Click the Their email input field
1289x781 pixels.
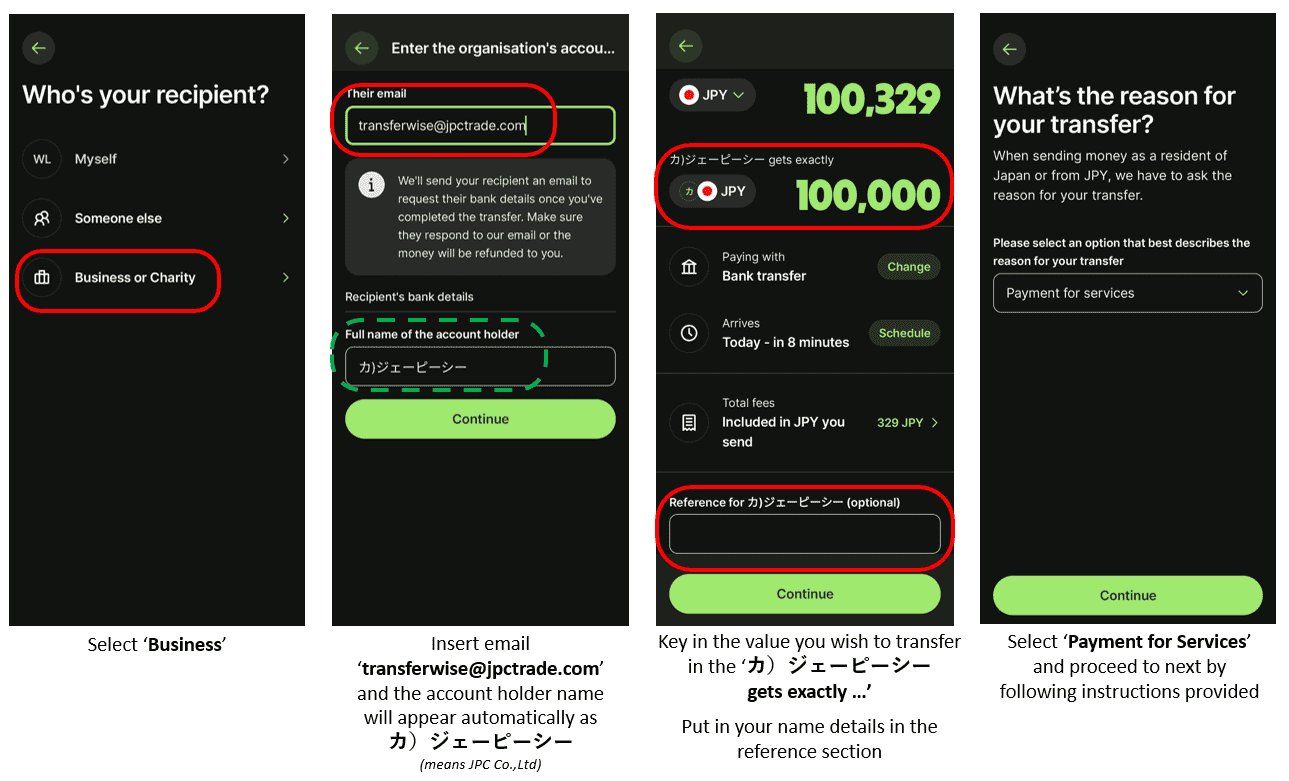(x=480, y=126)
